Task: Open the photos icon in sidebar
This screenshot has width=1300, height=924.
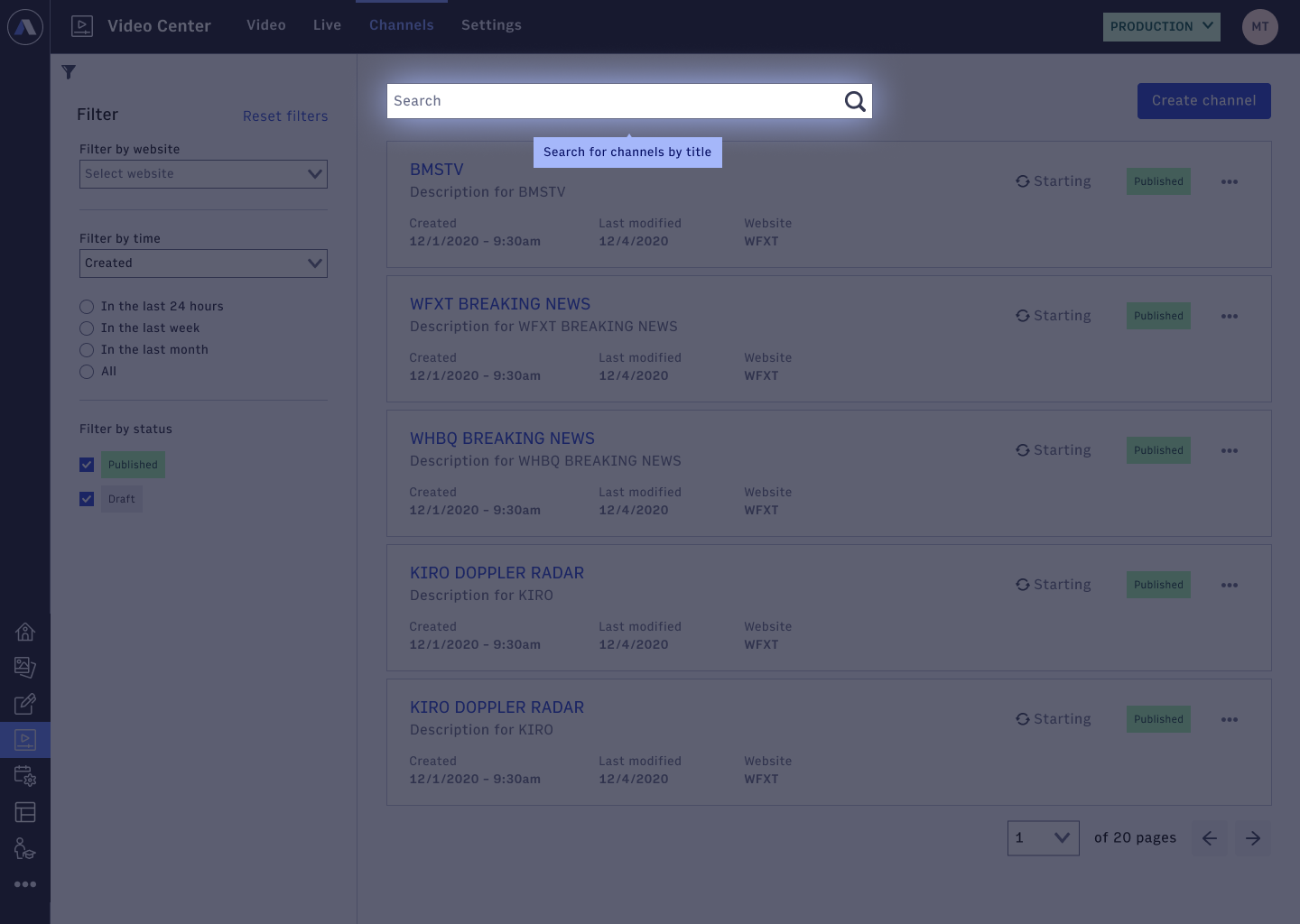Action: tap(25, 668)
